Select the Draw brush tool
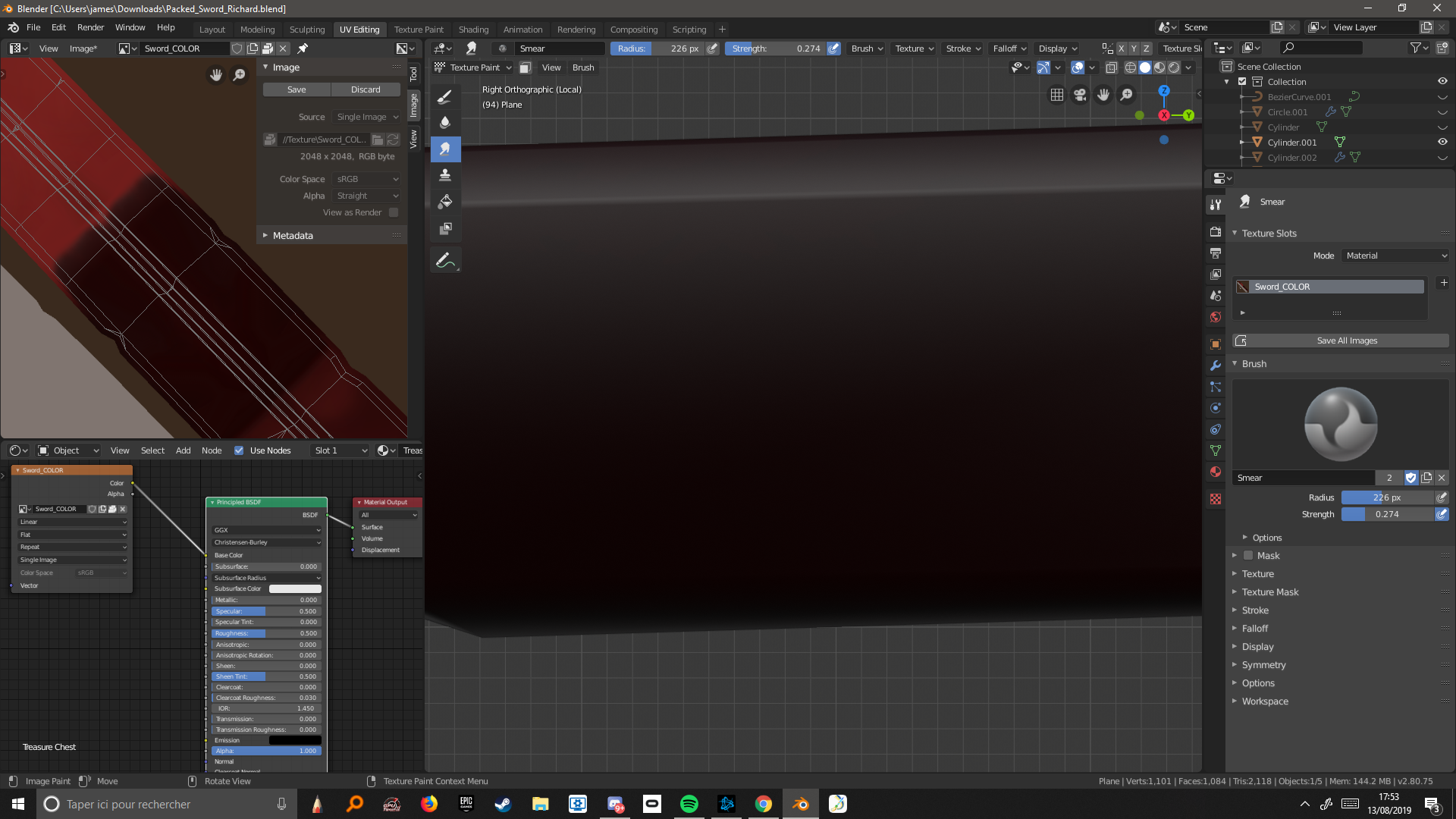The width and height of the screenshot is (1456, 819). 445,96
